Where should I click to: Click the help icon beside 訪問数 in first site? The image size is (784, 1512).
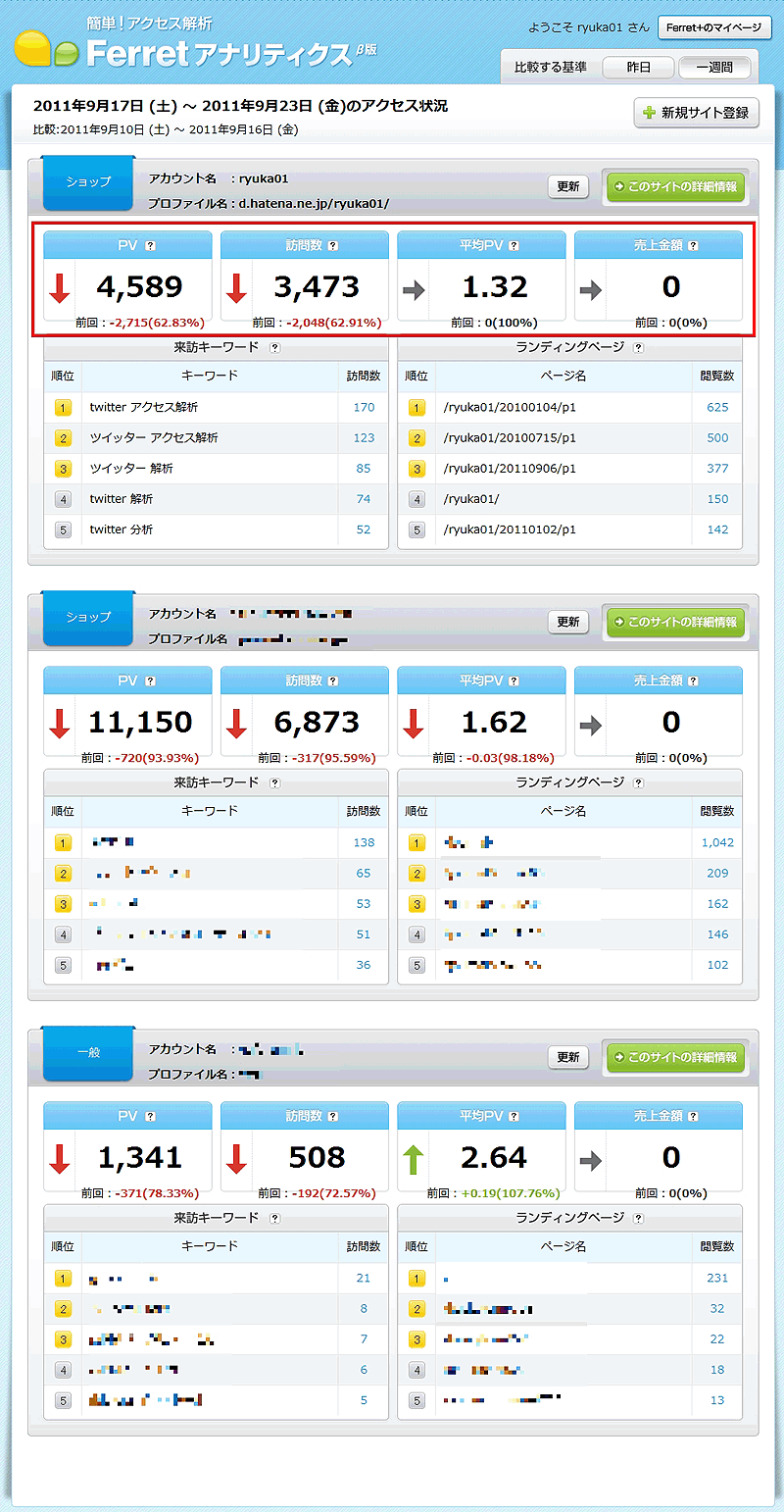click(x=333, y=246)
